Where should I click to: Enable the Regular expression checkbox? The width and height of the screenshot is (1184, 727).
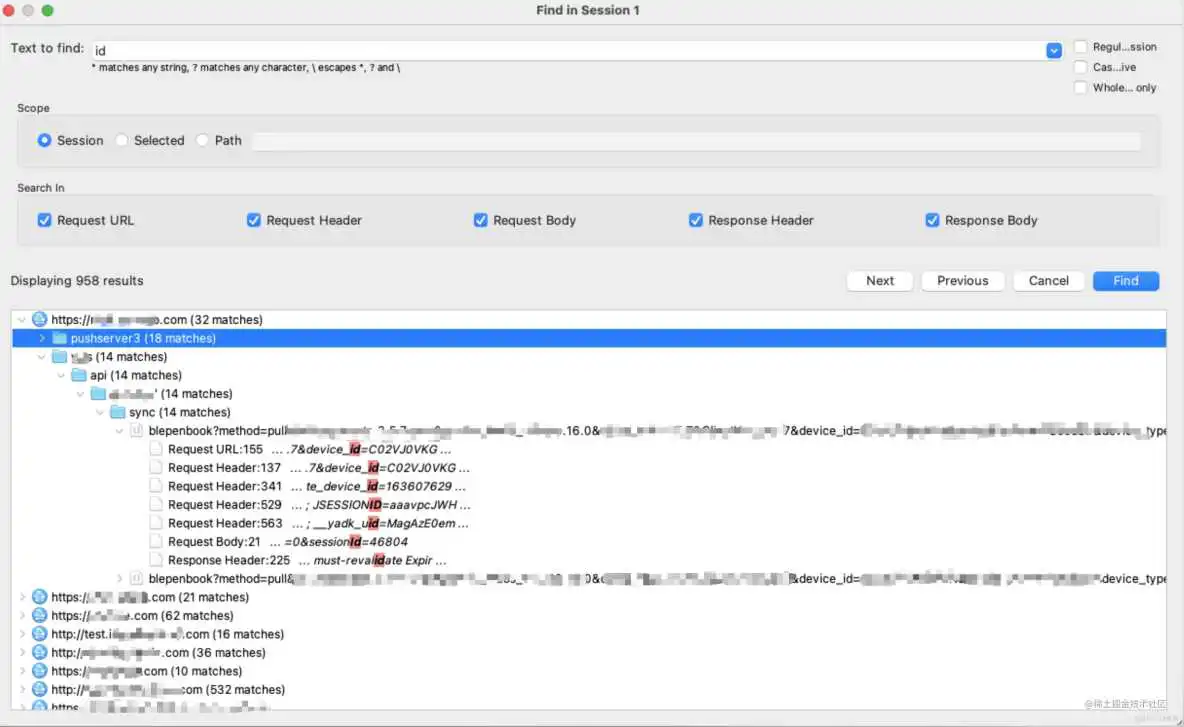(x=1081, y=47)
